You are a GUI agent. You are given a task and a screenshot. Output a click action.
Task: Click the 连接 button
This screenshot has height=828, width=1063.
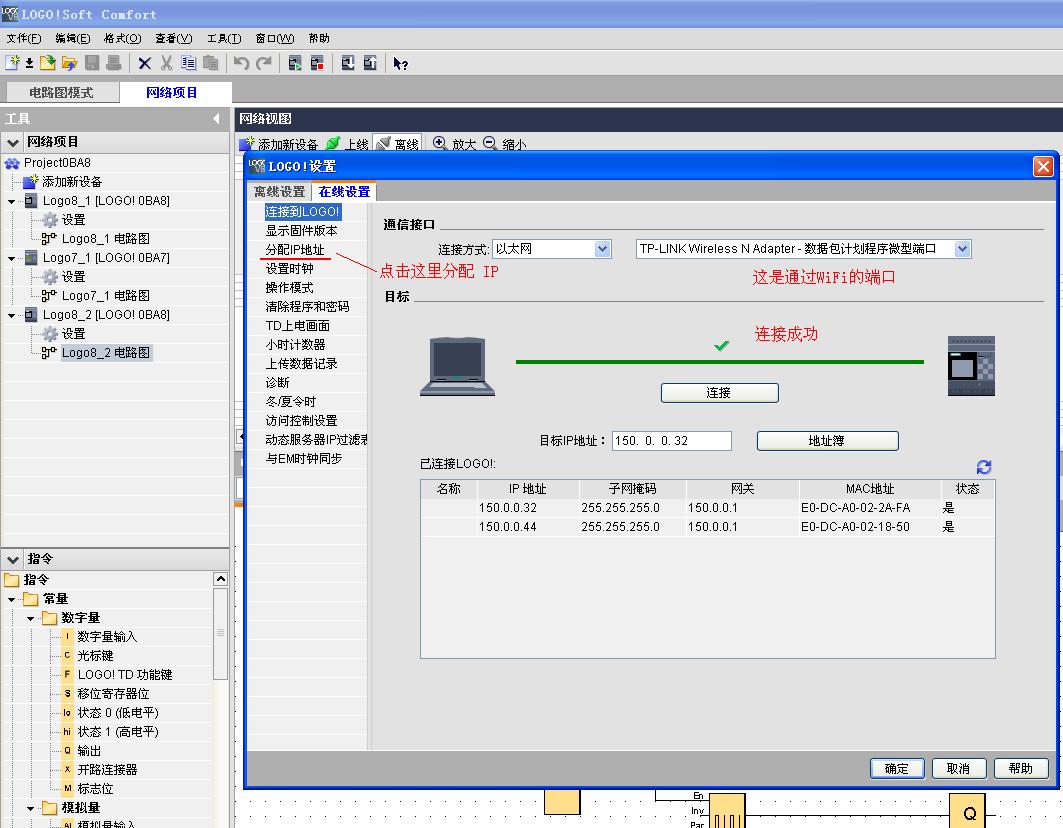(719, 393)
